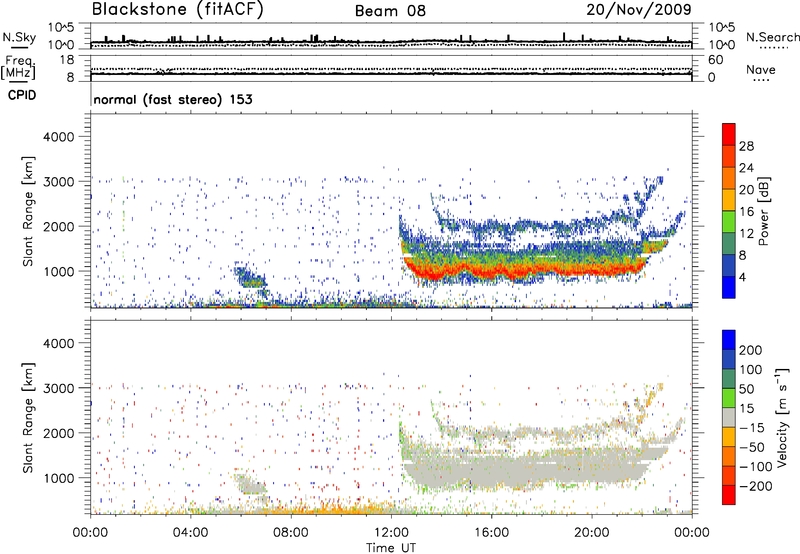The height and width of the screenshot is (554, 800).
Task: Click the "-200" label on Velocity scale
Action: pos(756,486)
